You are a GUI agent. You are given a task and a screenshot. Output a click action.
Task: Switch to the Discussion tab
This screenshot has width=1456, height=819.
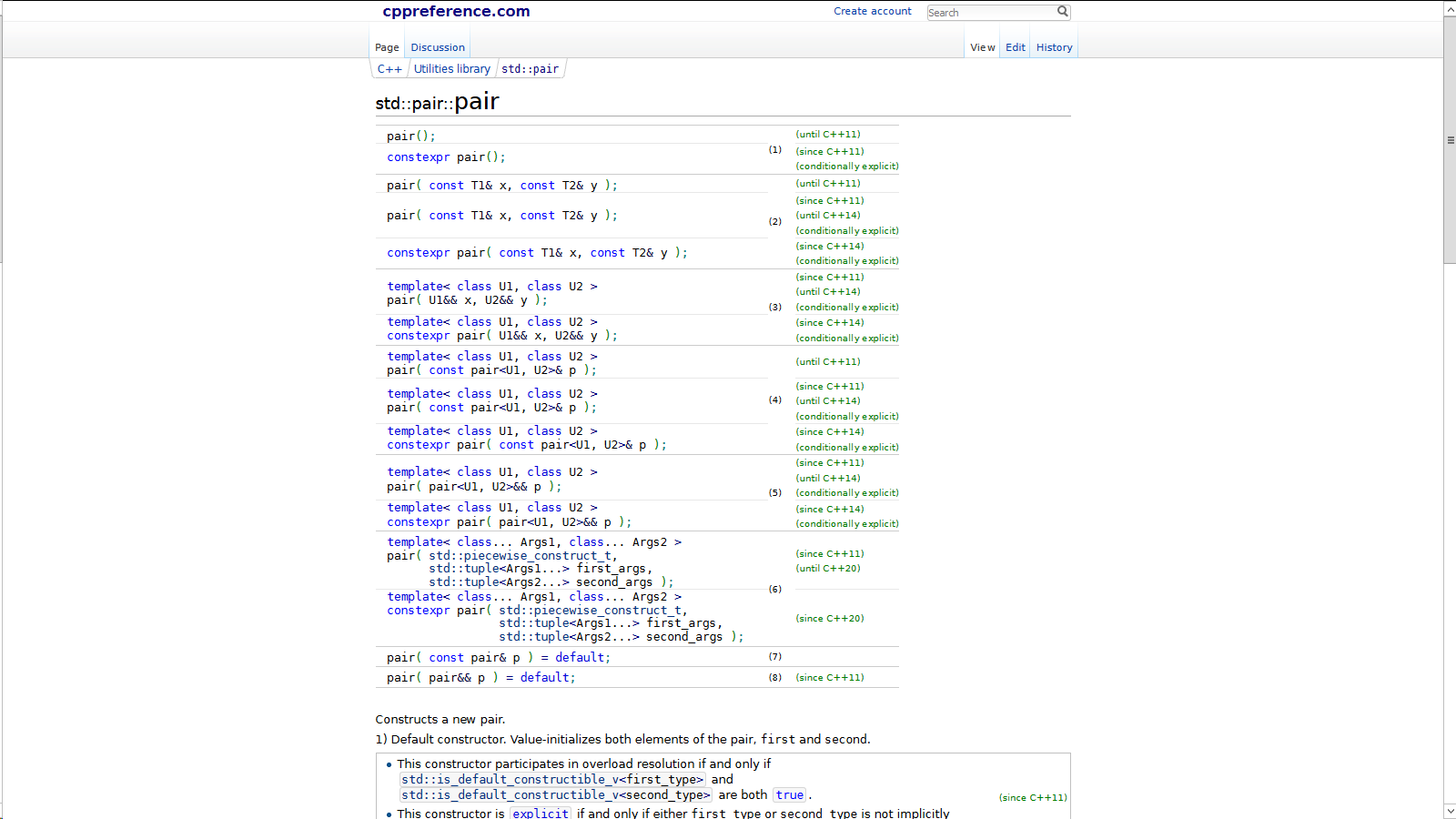pyautogui.click(x=437, y=47)
